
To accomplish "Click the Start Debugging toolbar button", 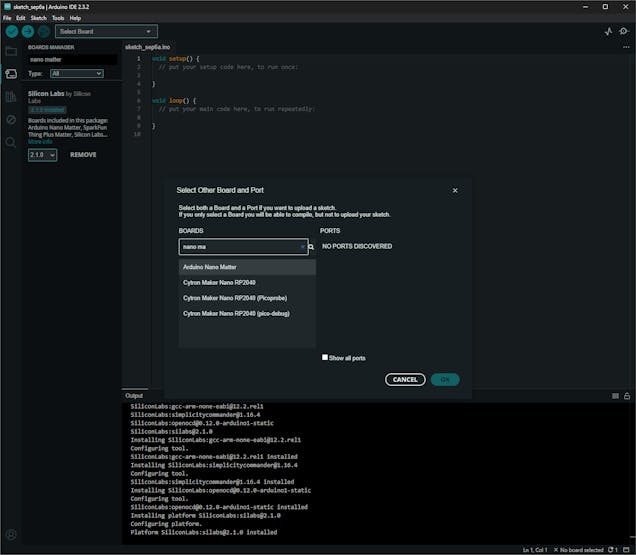I will pos(44,31).
